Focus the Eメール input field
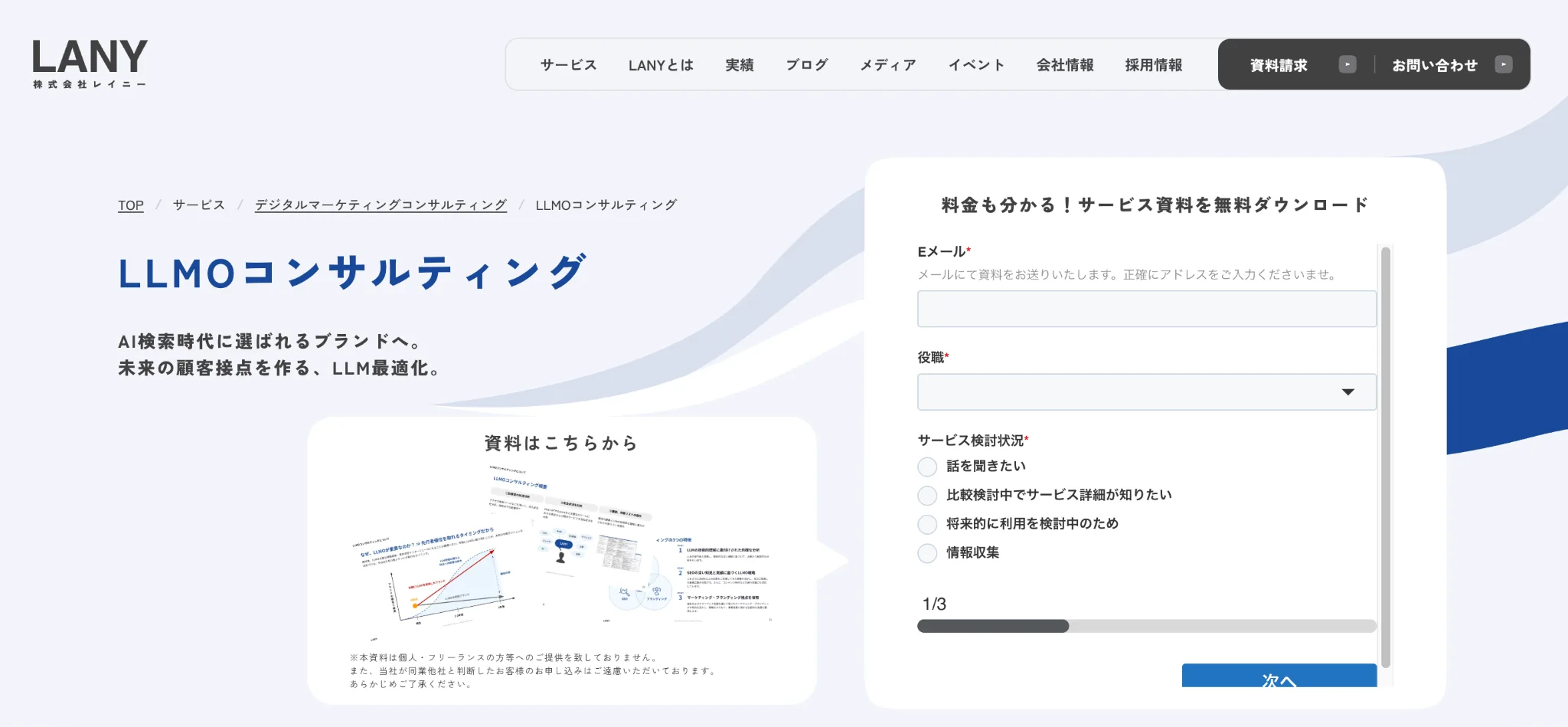Image resolution: width=1568 pixels, height=727 pixels. [1147, 309]
